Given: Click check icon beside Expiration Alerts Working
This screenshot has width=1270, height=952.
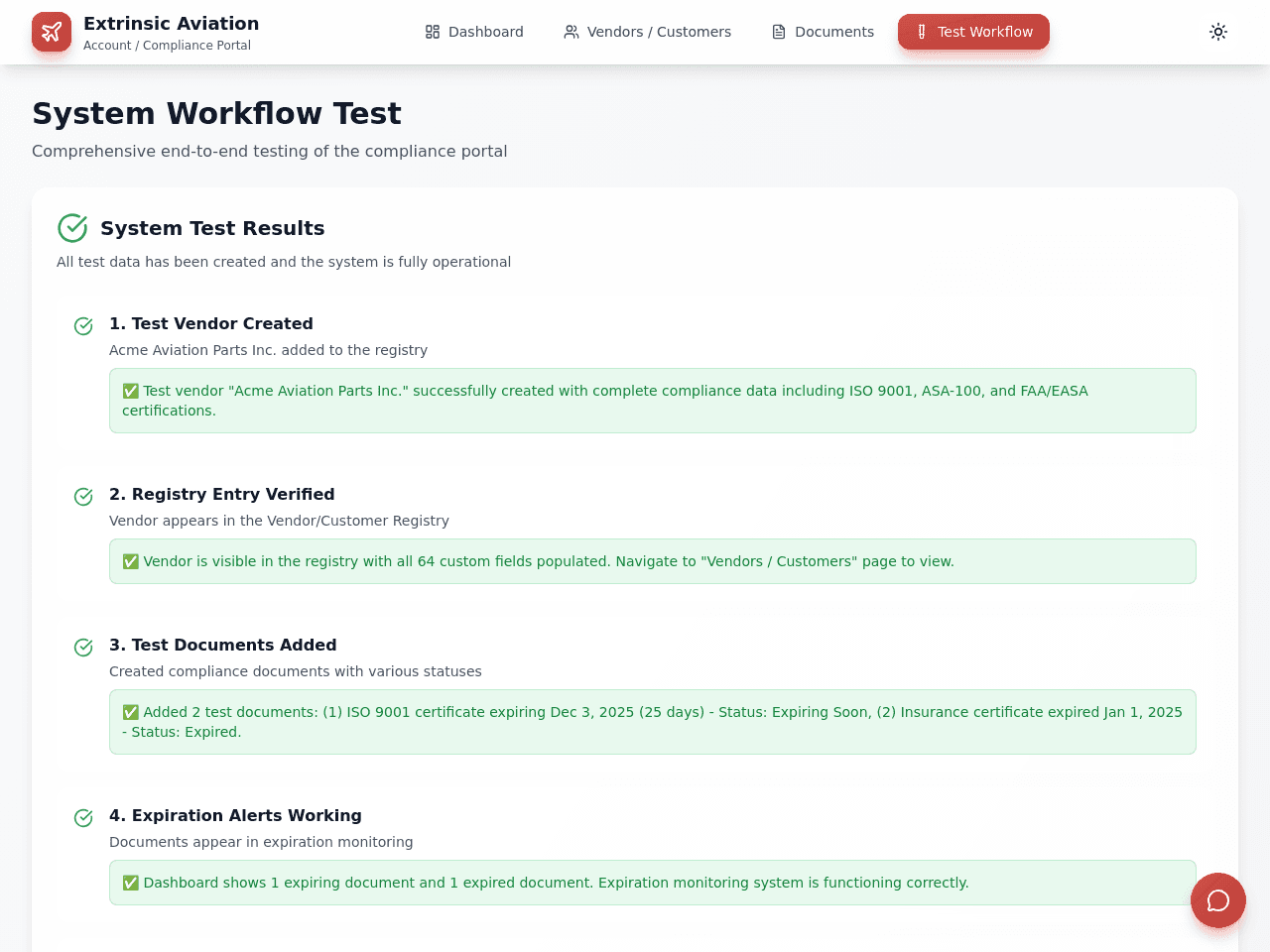Looking at the screenshot, I should tap(83, 818).
